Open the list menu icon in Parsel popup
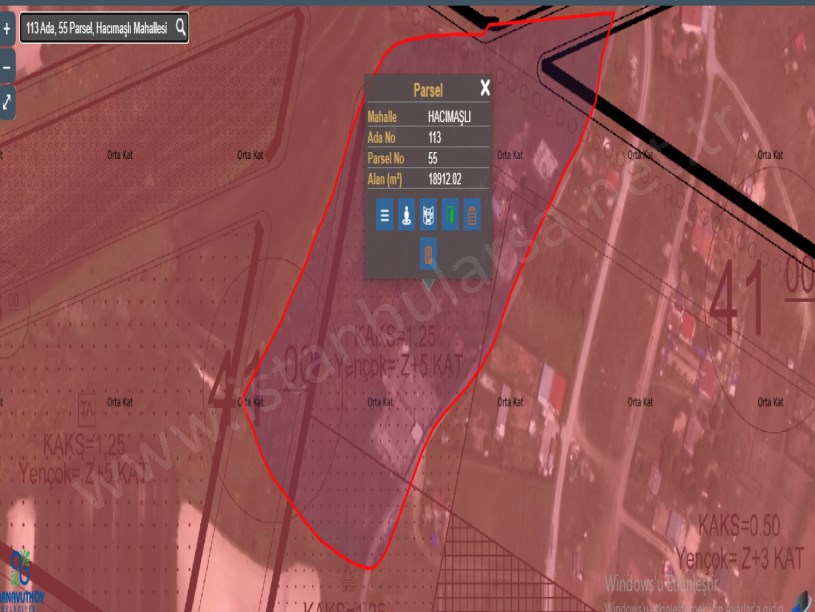 tap(384, 215)
